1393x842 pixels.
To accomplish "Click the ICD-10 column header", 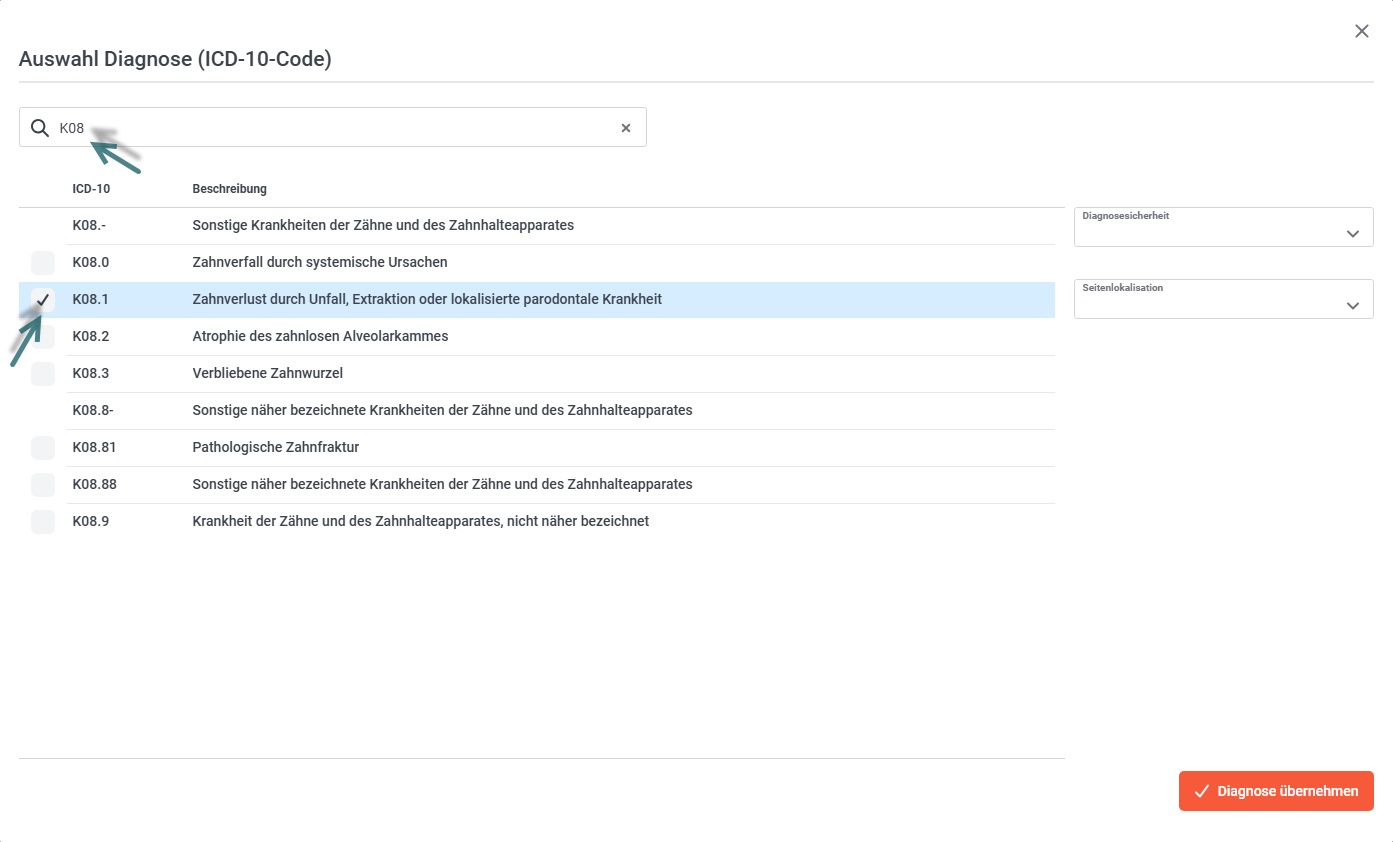I will [x=91, y=189].
